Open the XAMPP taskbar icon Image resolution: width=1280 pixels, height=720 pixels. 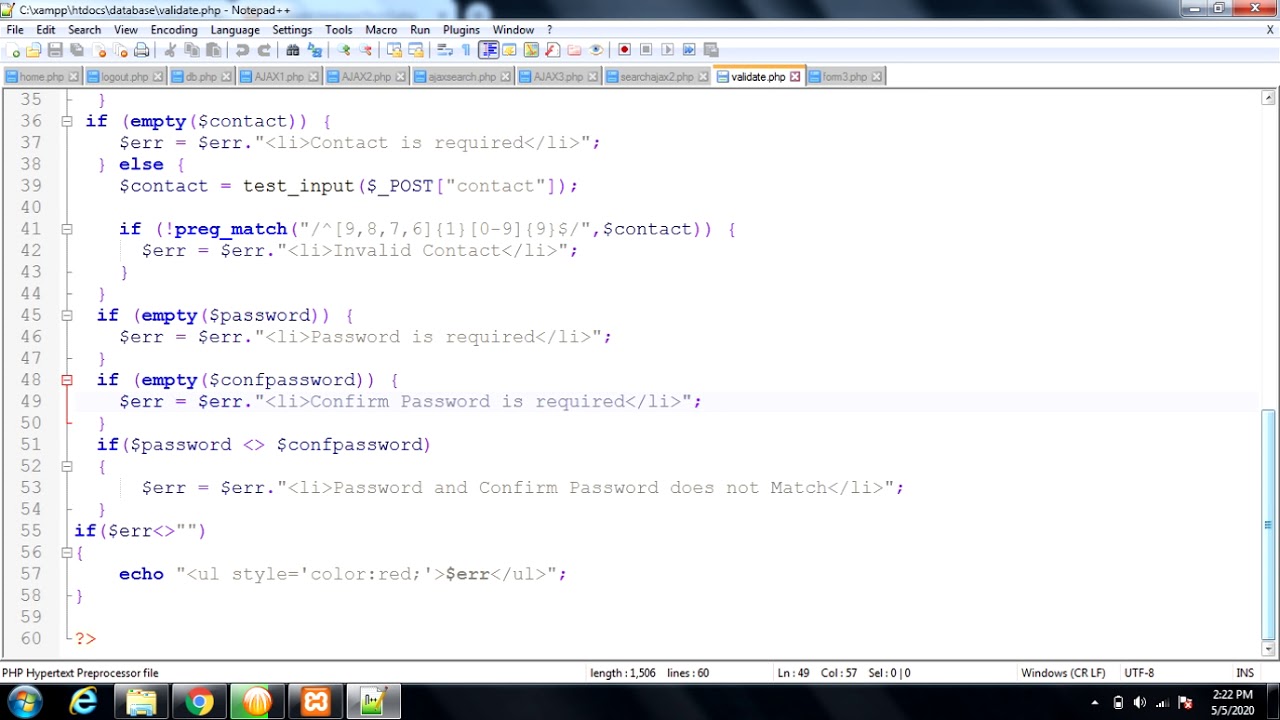point(316,703)
